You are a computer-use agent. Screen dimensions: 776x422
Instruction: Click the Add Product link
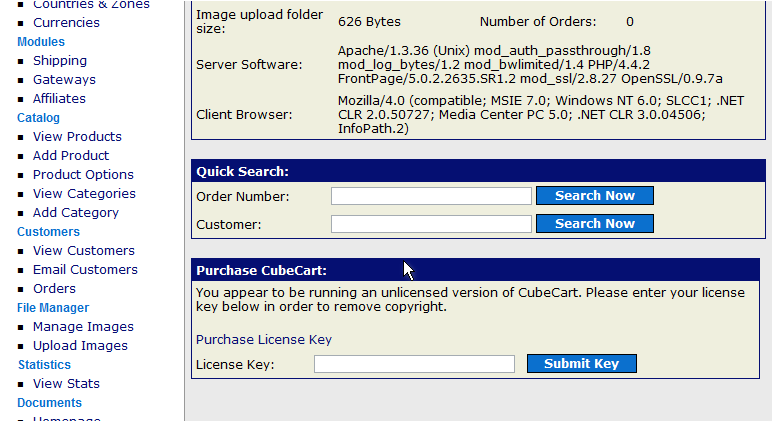[71, 156]
